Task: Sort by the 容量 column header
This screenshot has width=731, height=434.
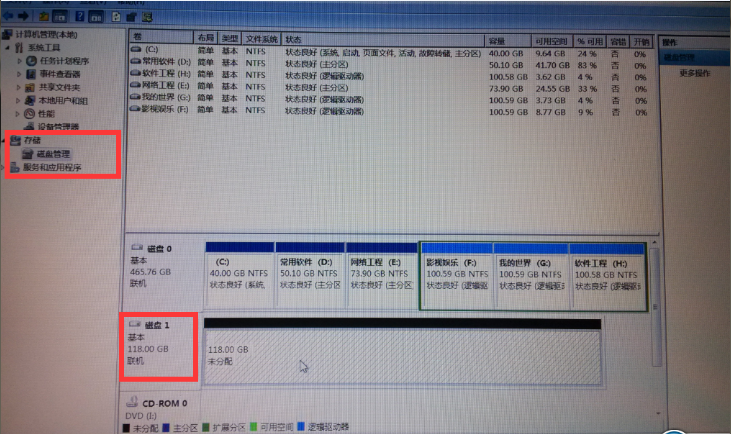Action: [x=508, y=41]
